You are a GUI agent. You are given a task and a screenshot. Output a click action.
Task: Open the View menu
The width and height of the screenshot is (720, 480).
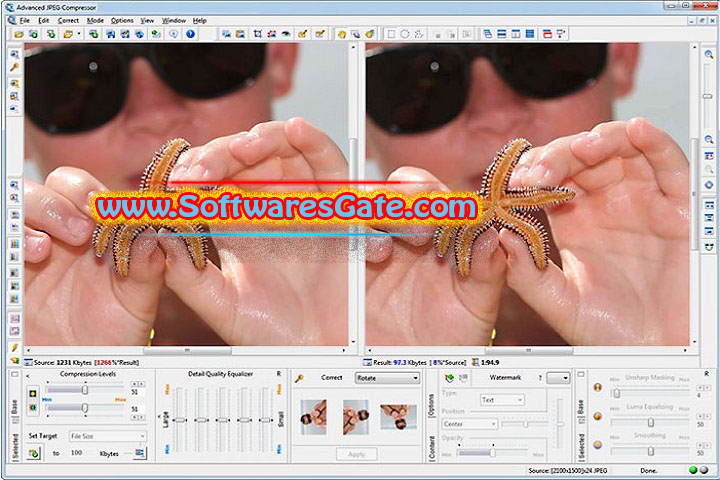point(147,21)
